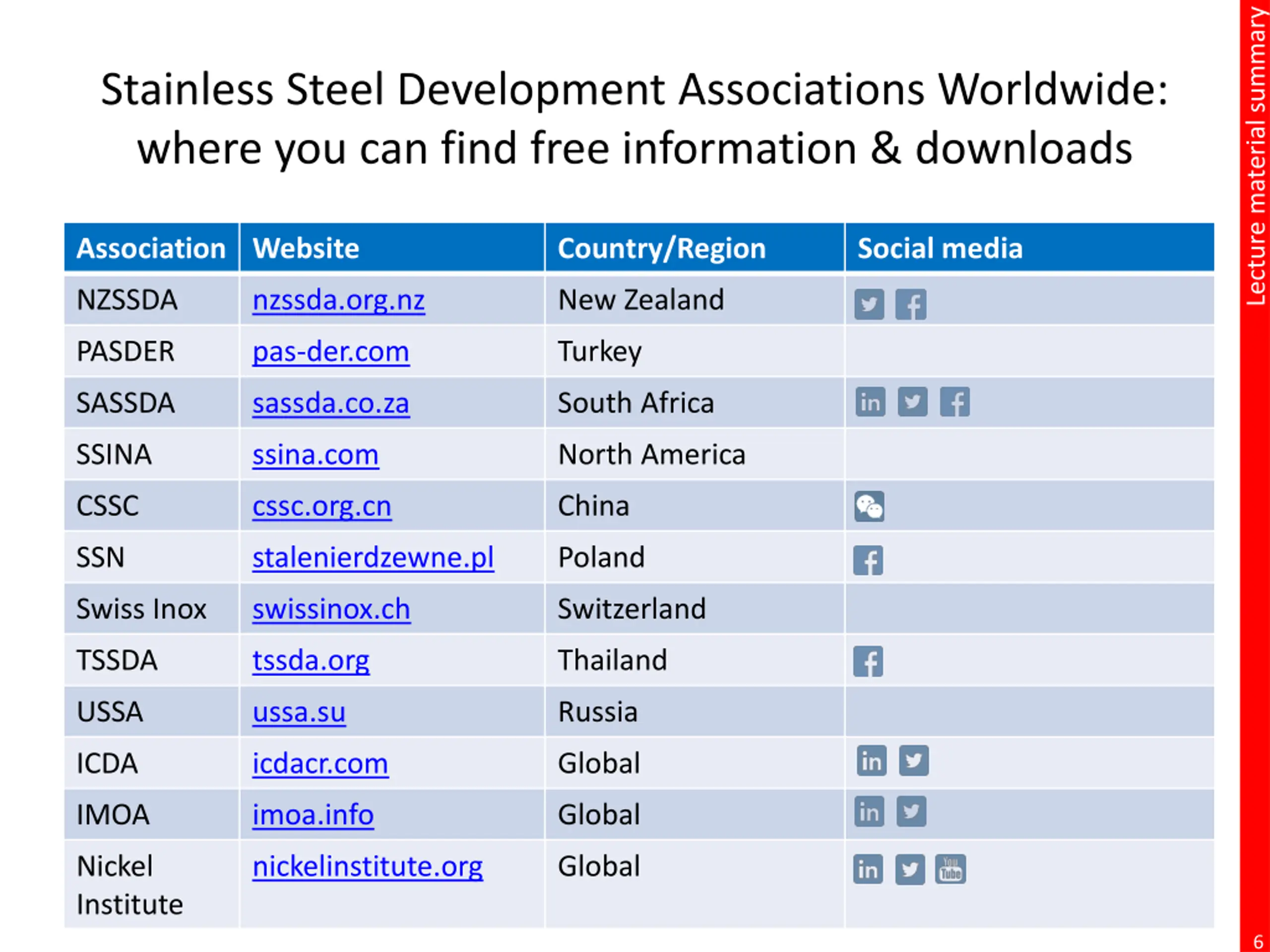Screen dimensions: 1270x952
Task: Click the slide number 6
Action: 1258,942
